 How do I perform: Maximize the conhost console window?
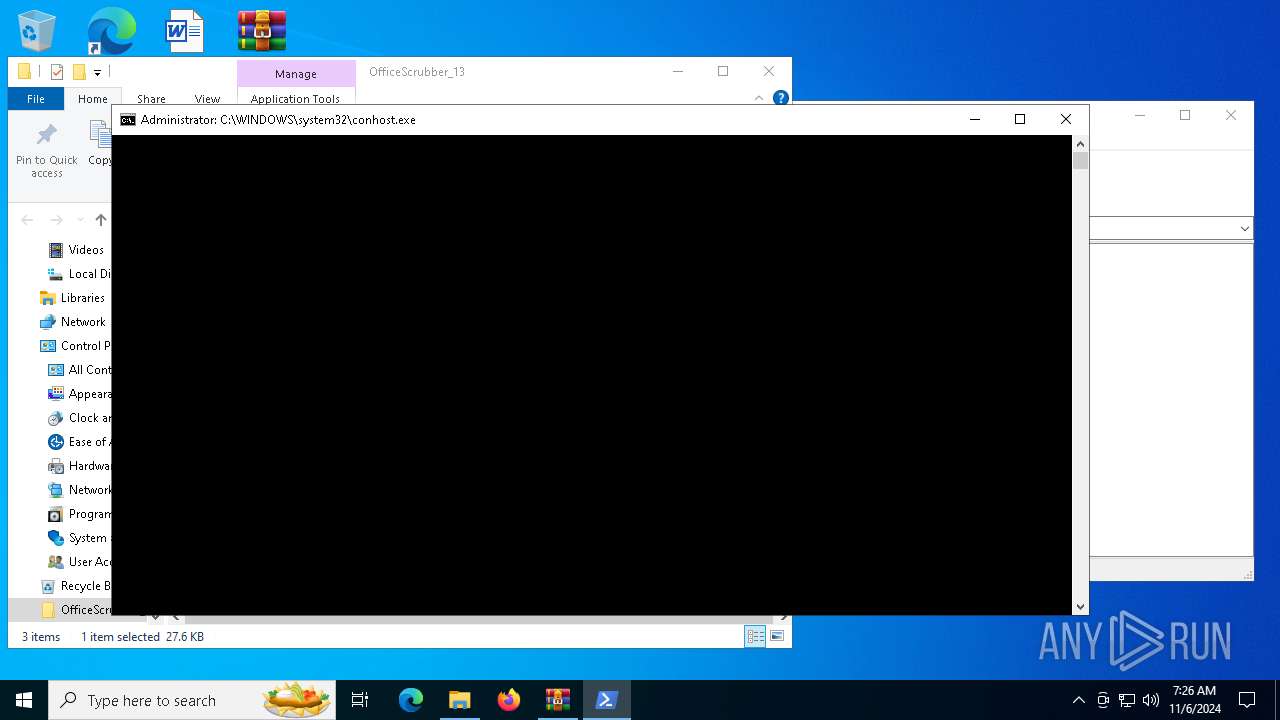(x=1020, y=119)
